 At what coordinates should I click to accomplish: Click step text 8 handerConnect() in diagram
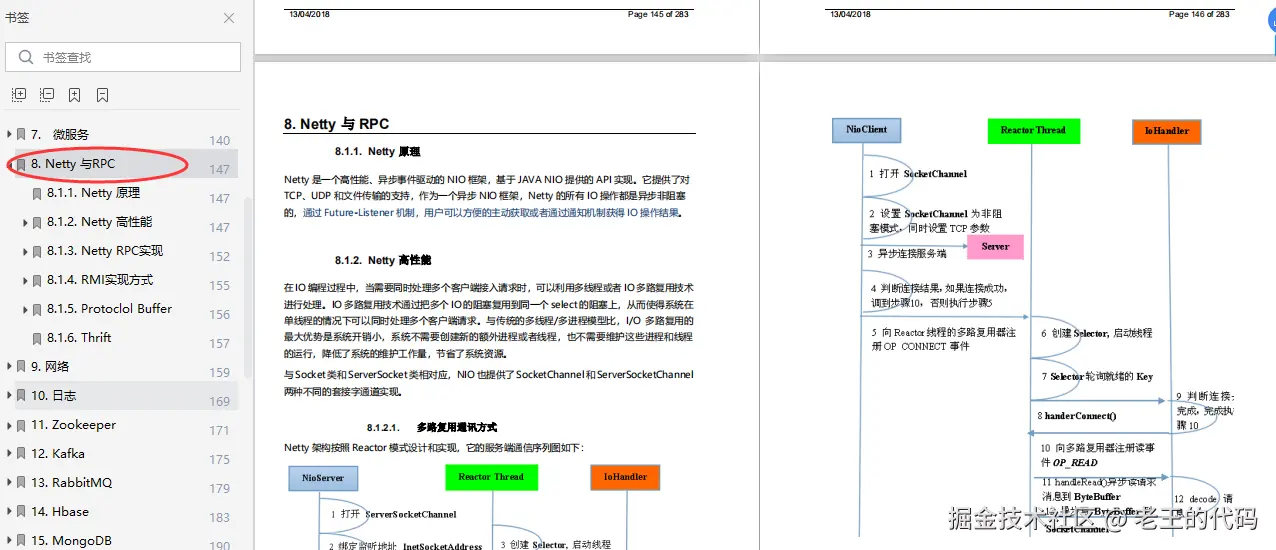tap(1076, 416)
